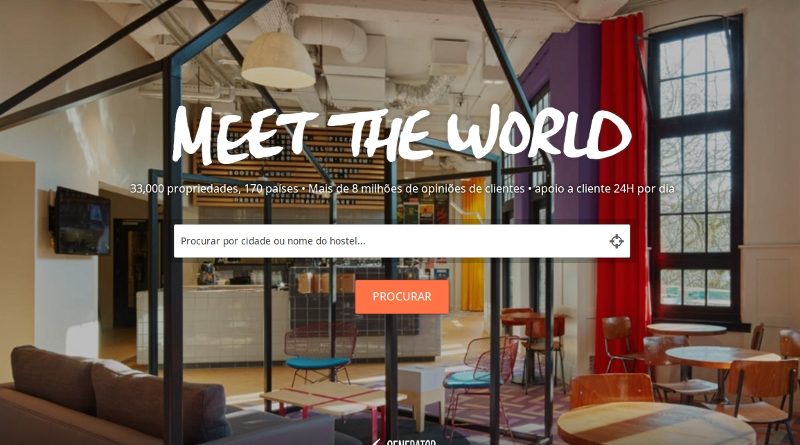Viewport: 800px width, 445px height.
Task: Click the word THE in the headline
Action: [380, 134]
